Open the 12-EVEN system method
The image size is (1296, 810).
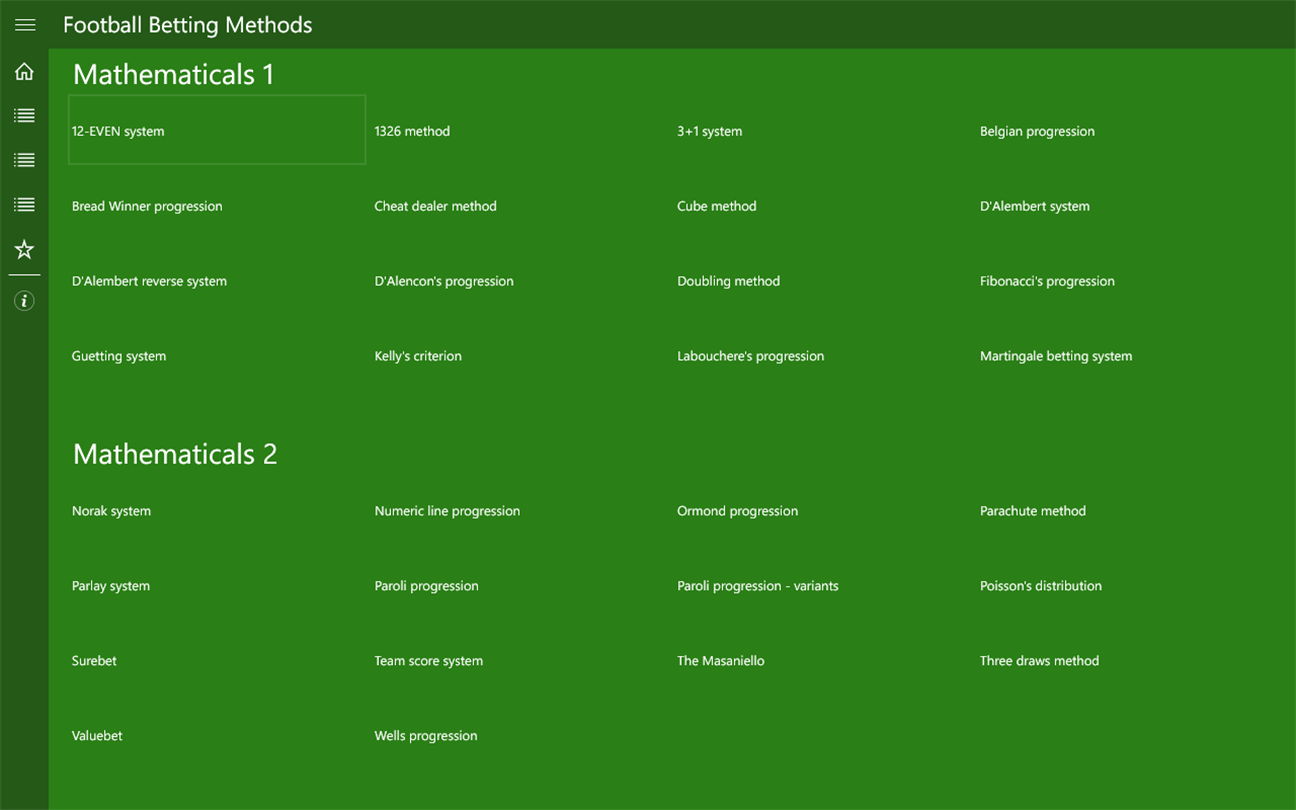coord(217,130)
